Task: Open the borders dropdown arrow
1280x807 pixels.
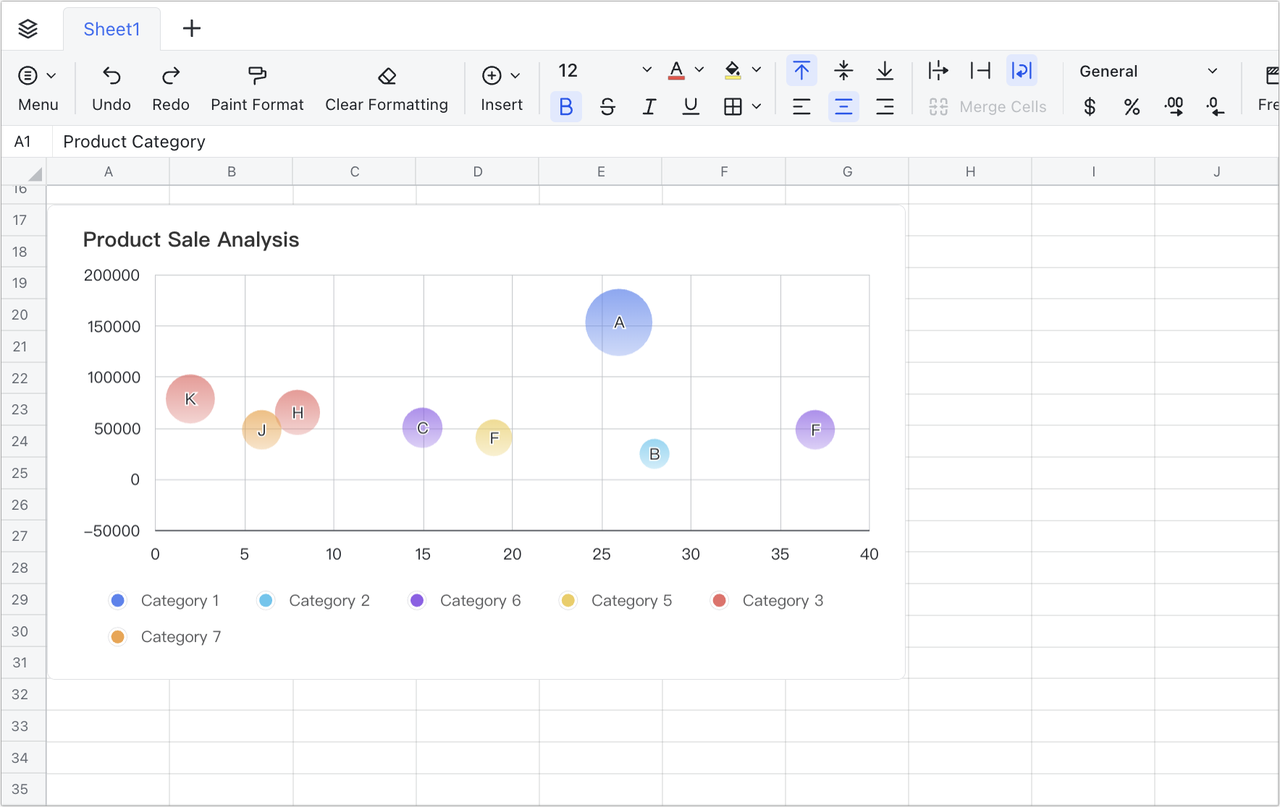Action: 757,107
